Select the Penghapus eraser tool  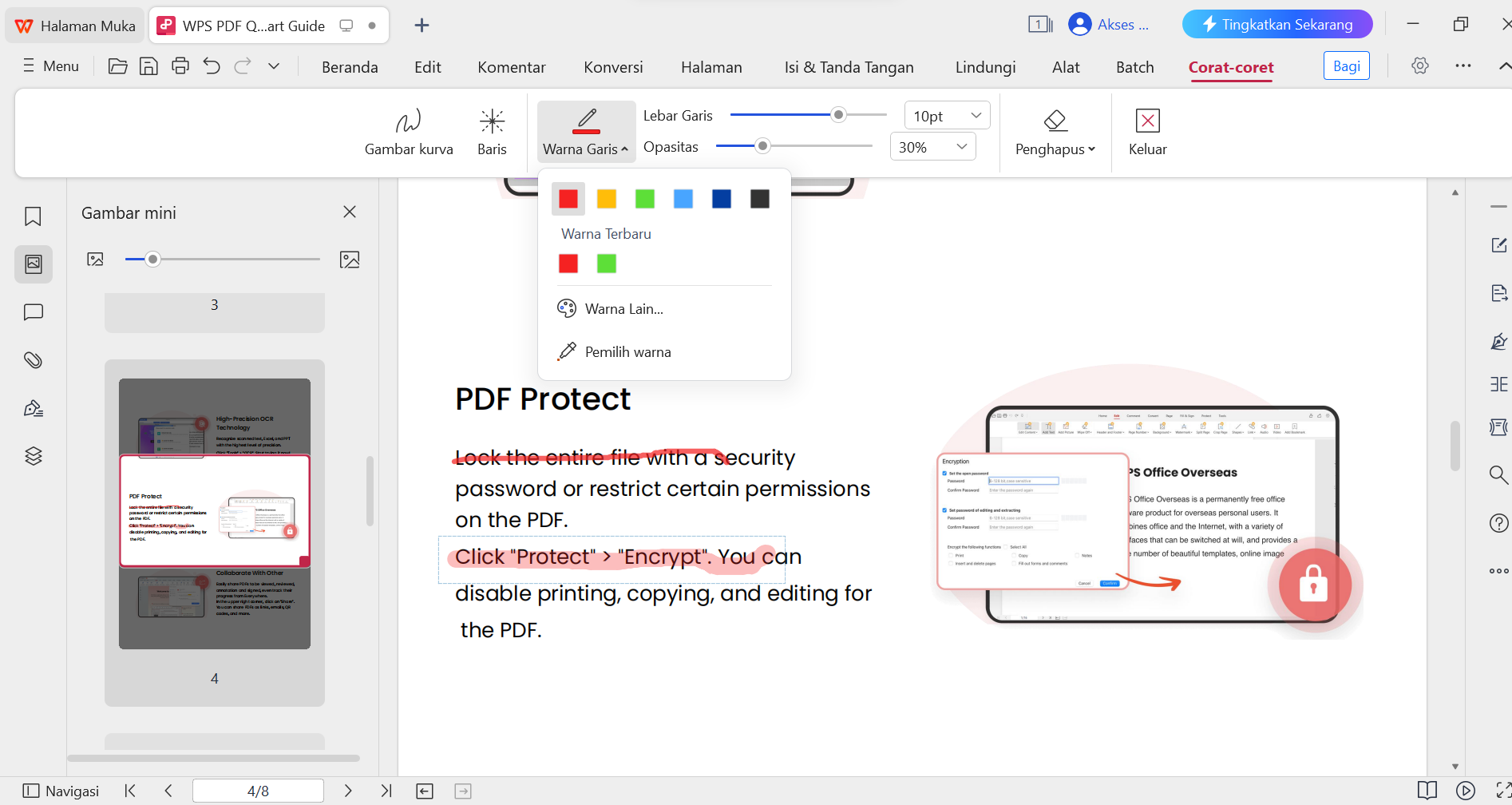coord(1054,132)
